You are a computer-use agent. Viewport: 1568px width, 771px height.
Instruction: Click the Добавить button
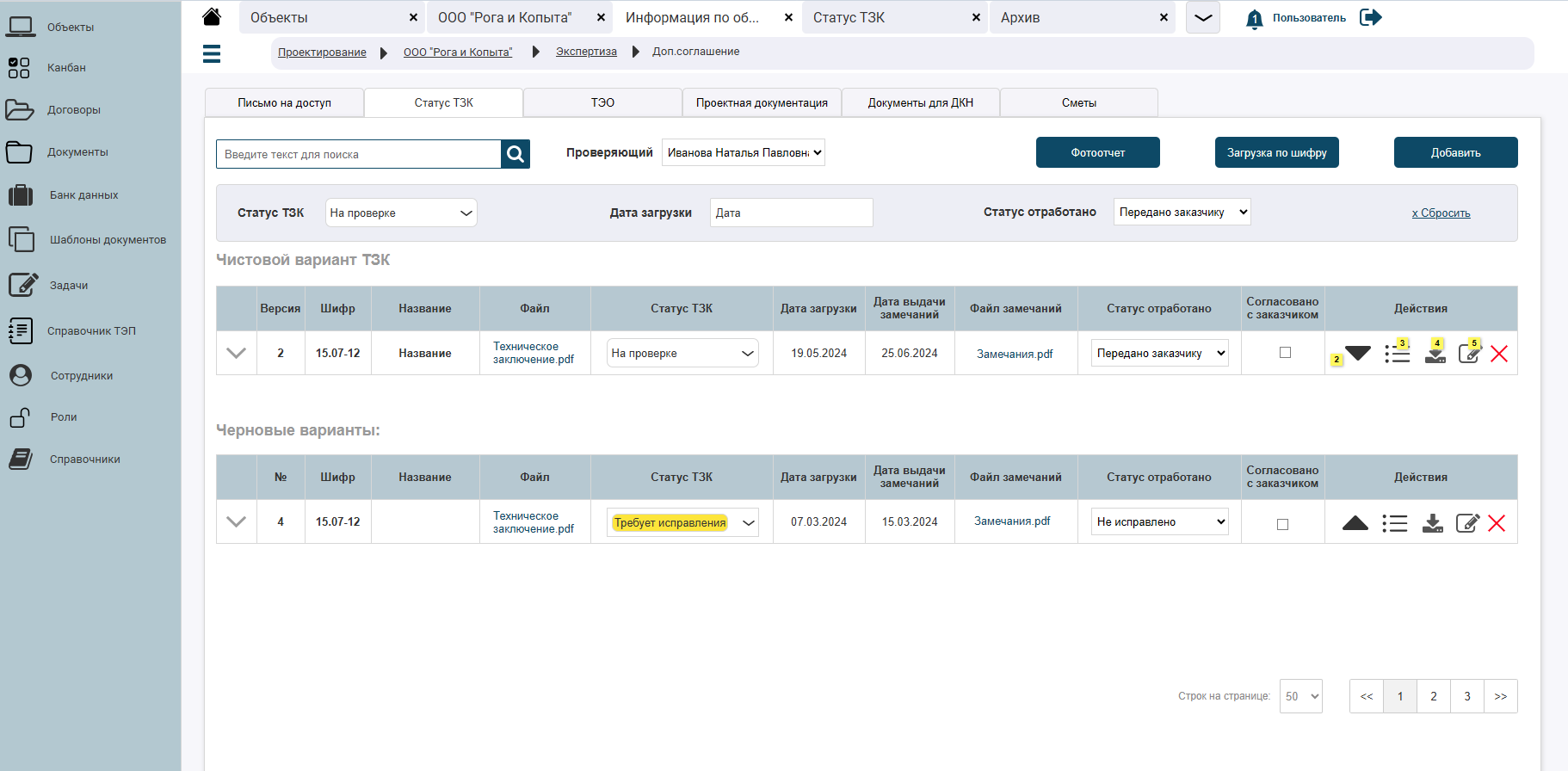click(x=1455, y=152)
